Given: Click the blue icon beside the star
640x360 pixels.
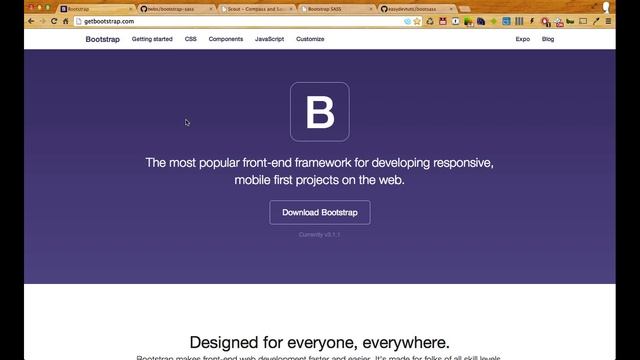Looking at the screenshot, I should click(x=407, y=22).
